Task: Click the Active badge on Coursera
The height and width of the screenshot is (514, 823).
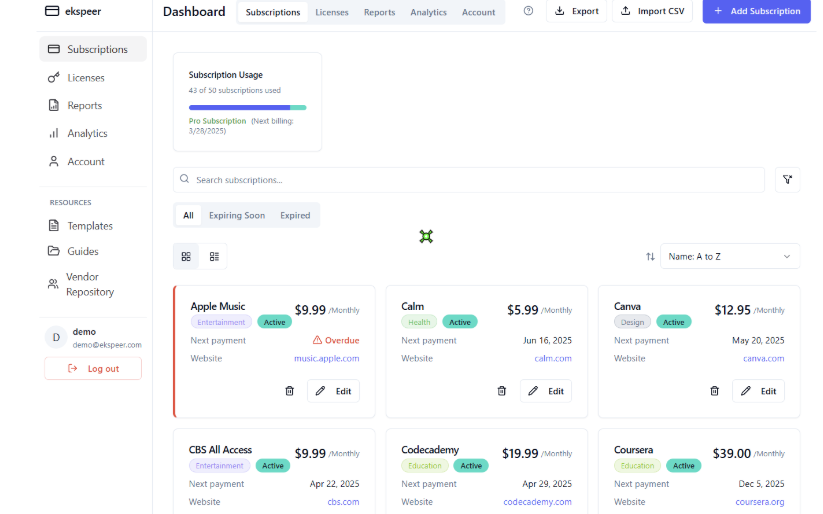Action: pyautogui.click(x=683, y=466)
